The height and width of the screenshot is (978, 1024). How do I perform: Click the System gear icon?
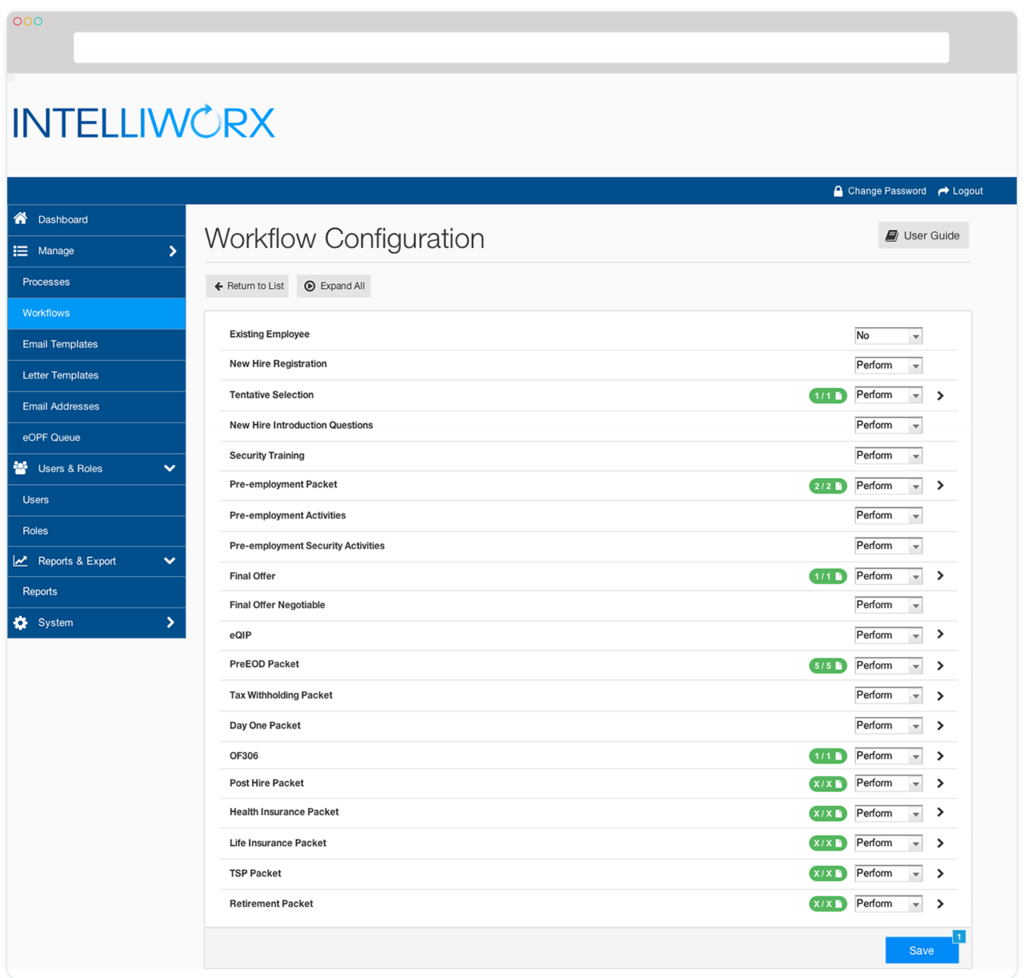(x=20, y=623)
